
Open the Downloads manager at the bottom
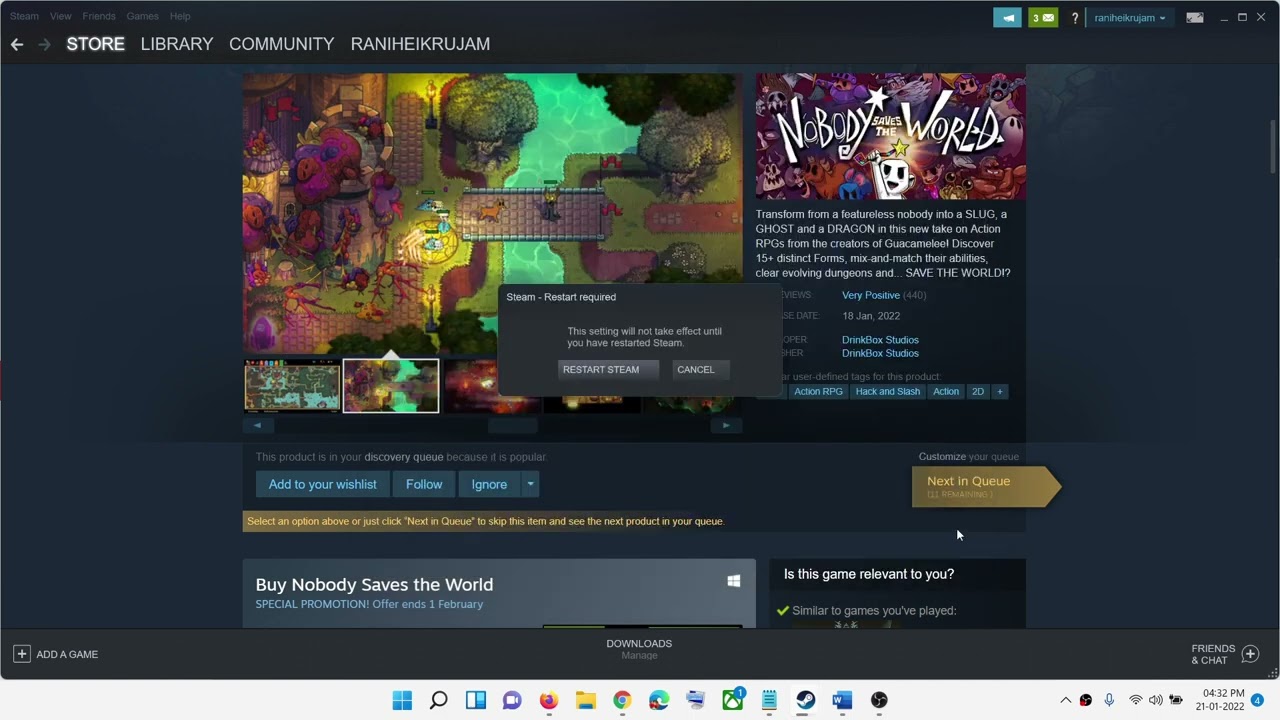(639, 649)
